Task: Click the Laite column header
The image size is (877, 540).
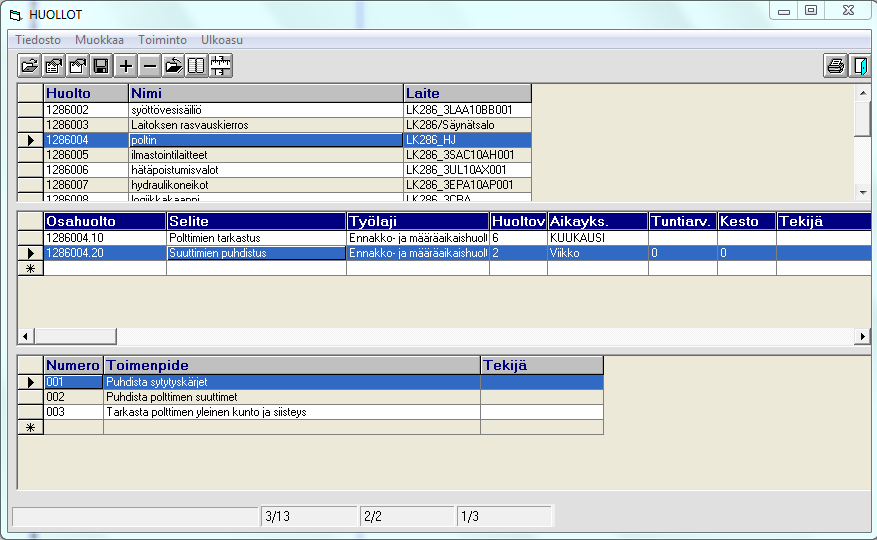Action: tap(467, 93)
